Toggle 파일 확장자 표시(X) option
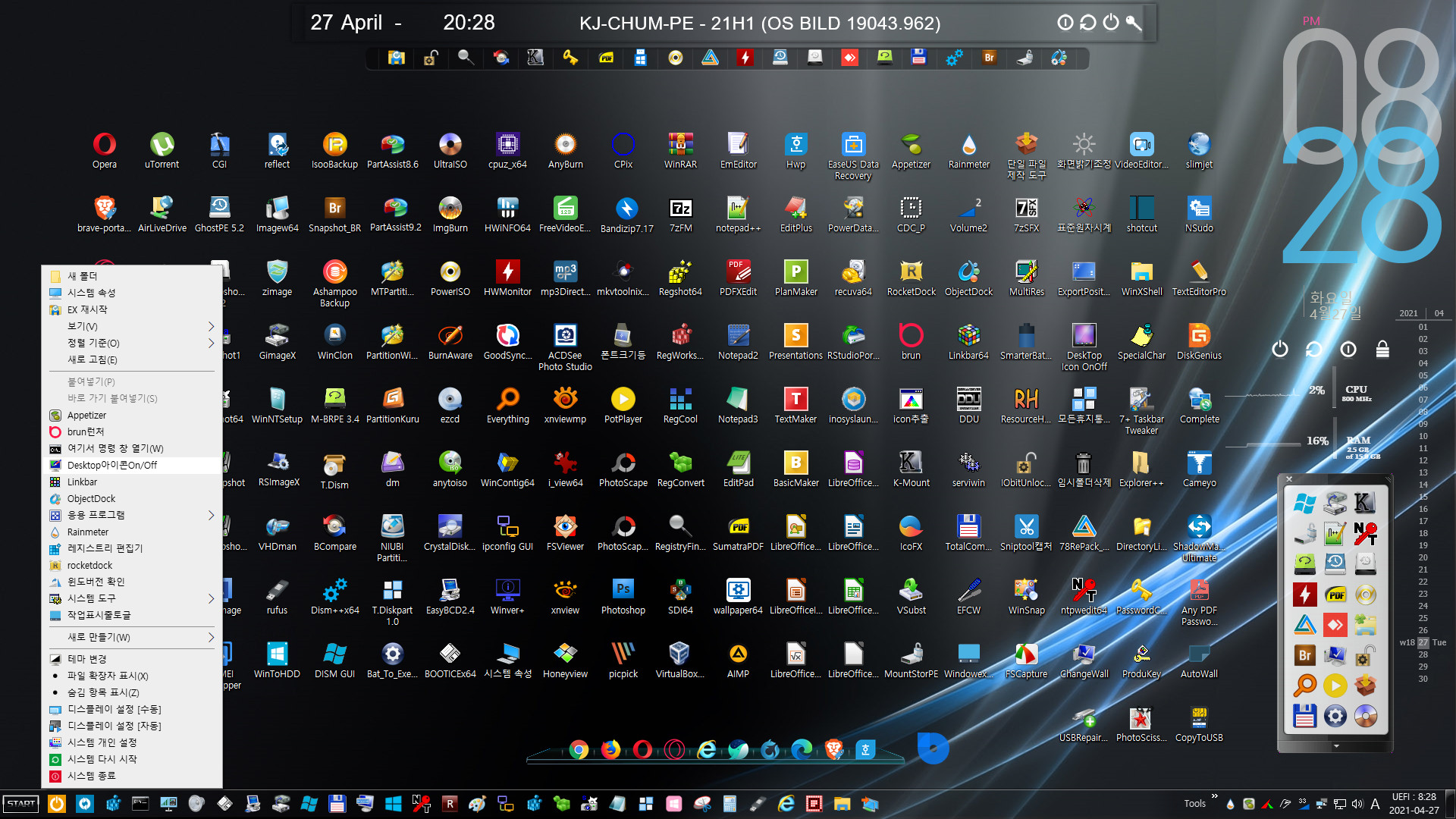This screenshot has width=1456, height=819. pos(132,676)
